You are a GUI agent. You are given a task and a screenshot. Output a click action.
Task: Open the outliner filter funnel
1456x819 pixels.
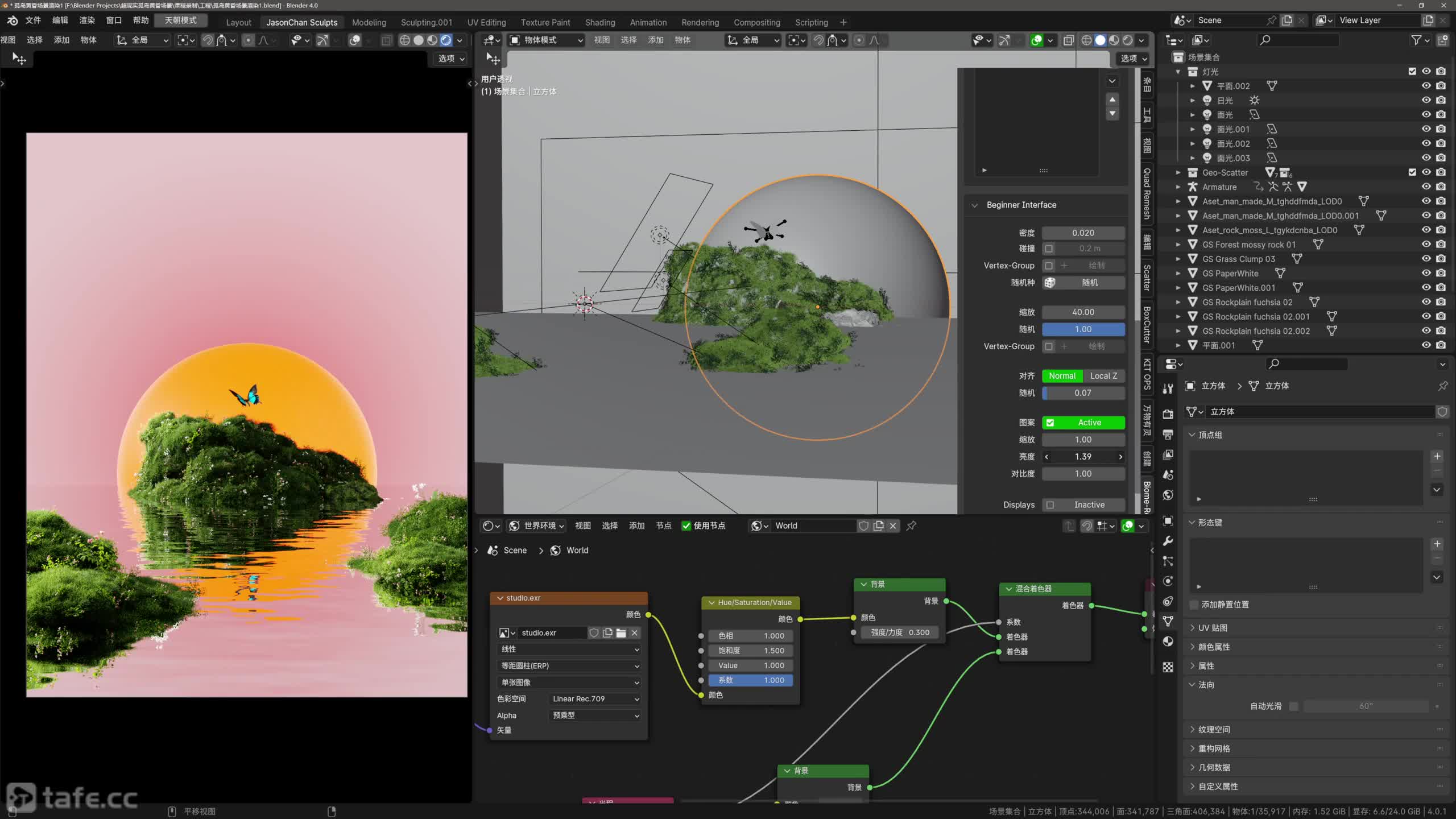(x=1416, y=40)
